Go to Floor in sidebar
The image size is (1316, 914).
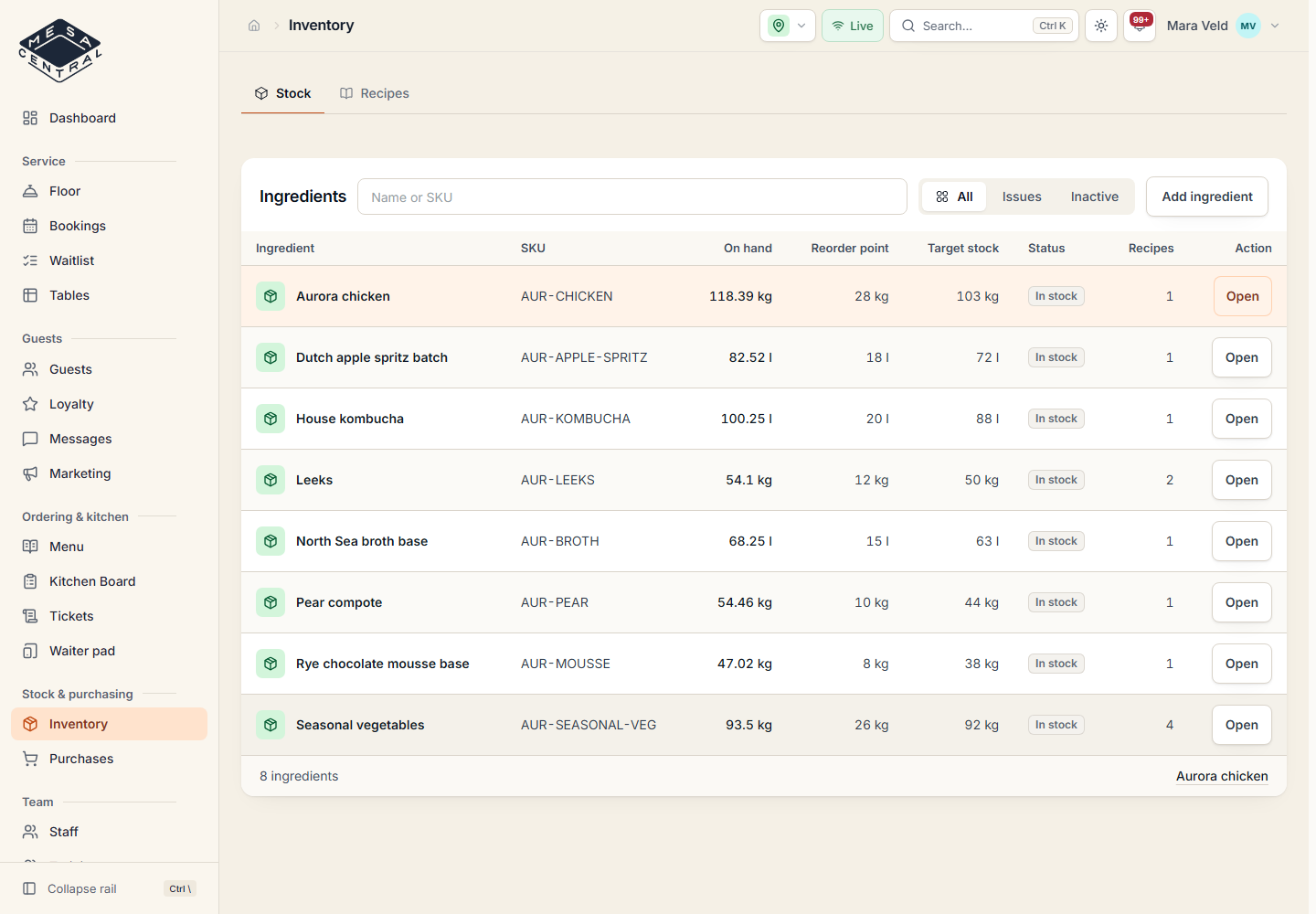109,191
